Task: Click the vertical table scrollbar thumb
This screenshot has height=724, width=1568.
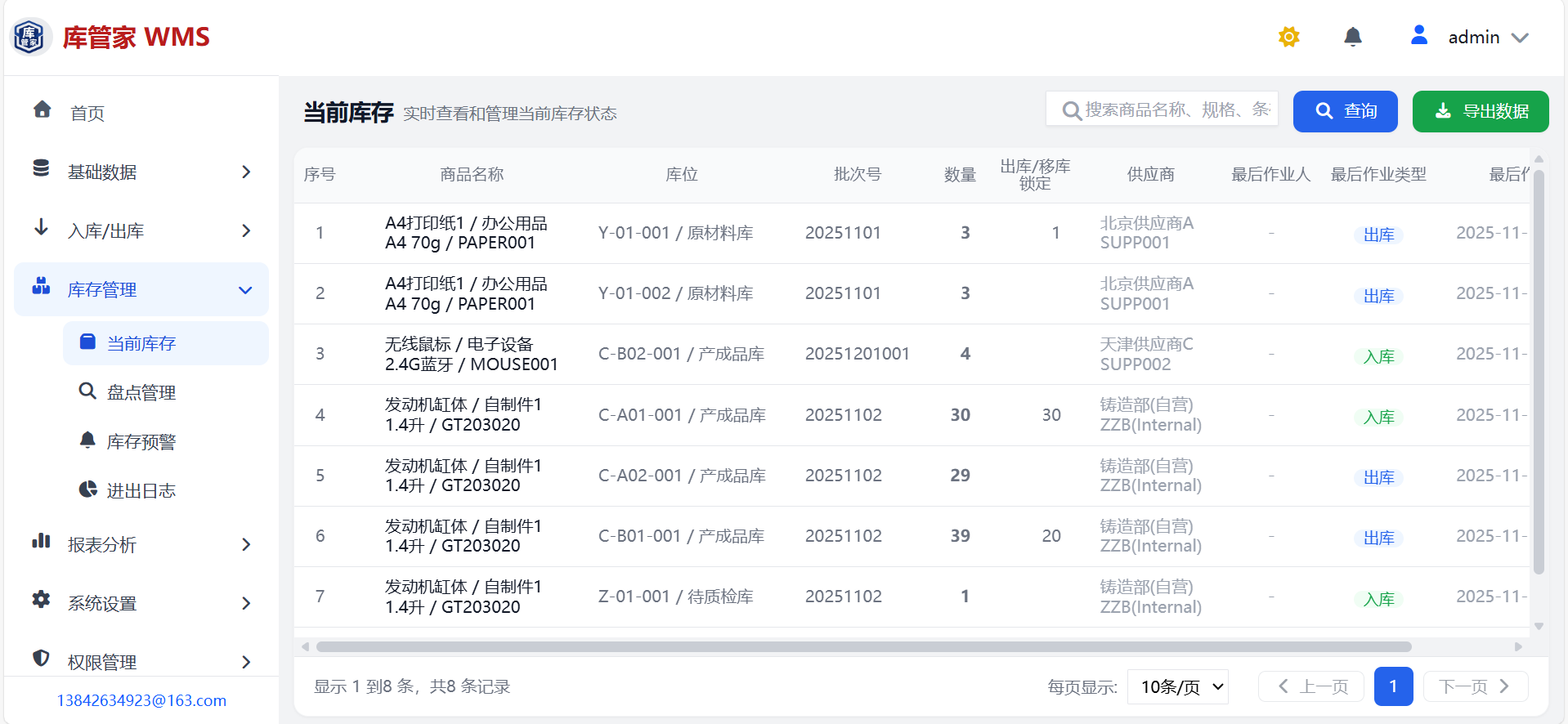Action: 1539,372
